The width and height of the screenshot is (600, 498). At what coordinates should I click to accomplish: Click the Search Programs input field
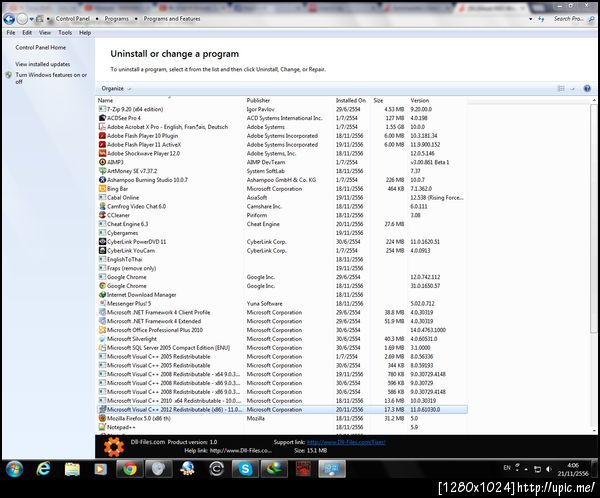tap(572, 19)
